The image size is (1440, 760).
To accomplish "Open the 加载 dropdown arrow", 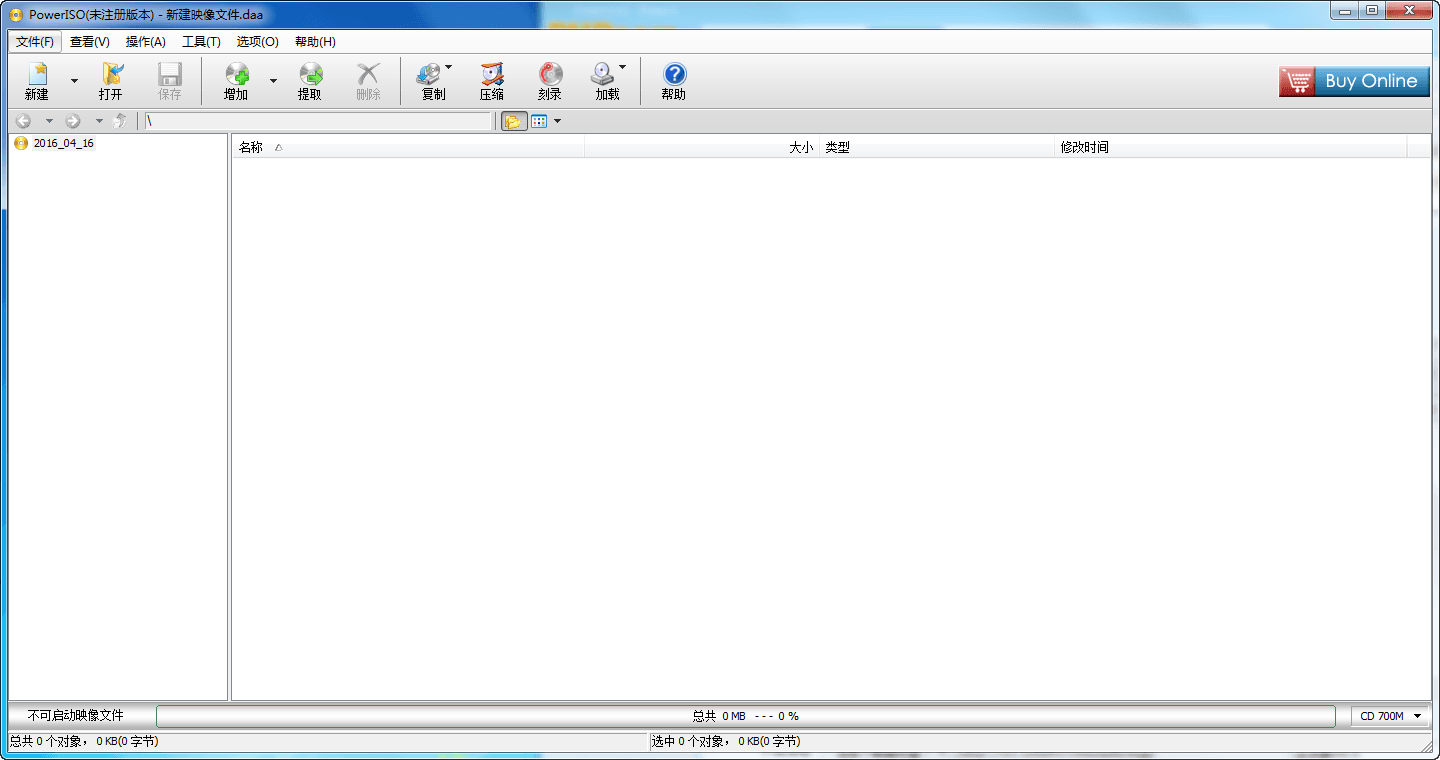I will click(623, 68).
